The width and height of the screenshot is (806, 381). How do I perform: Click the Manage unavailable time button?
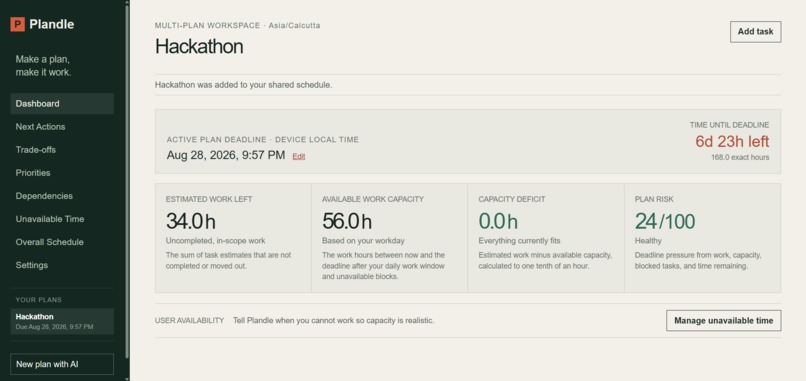pos(723,320)
